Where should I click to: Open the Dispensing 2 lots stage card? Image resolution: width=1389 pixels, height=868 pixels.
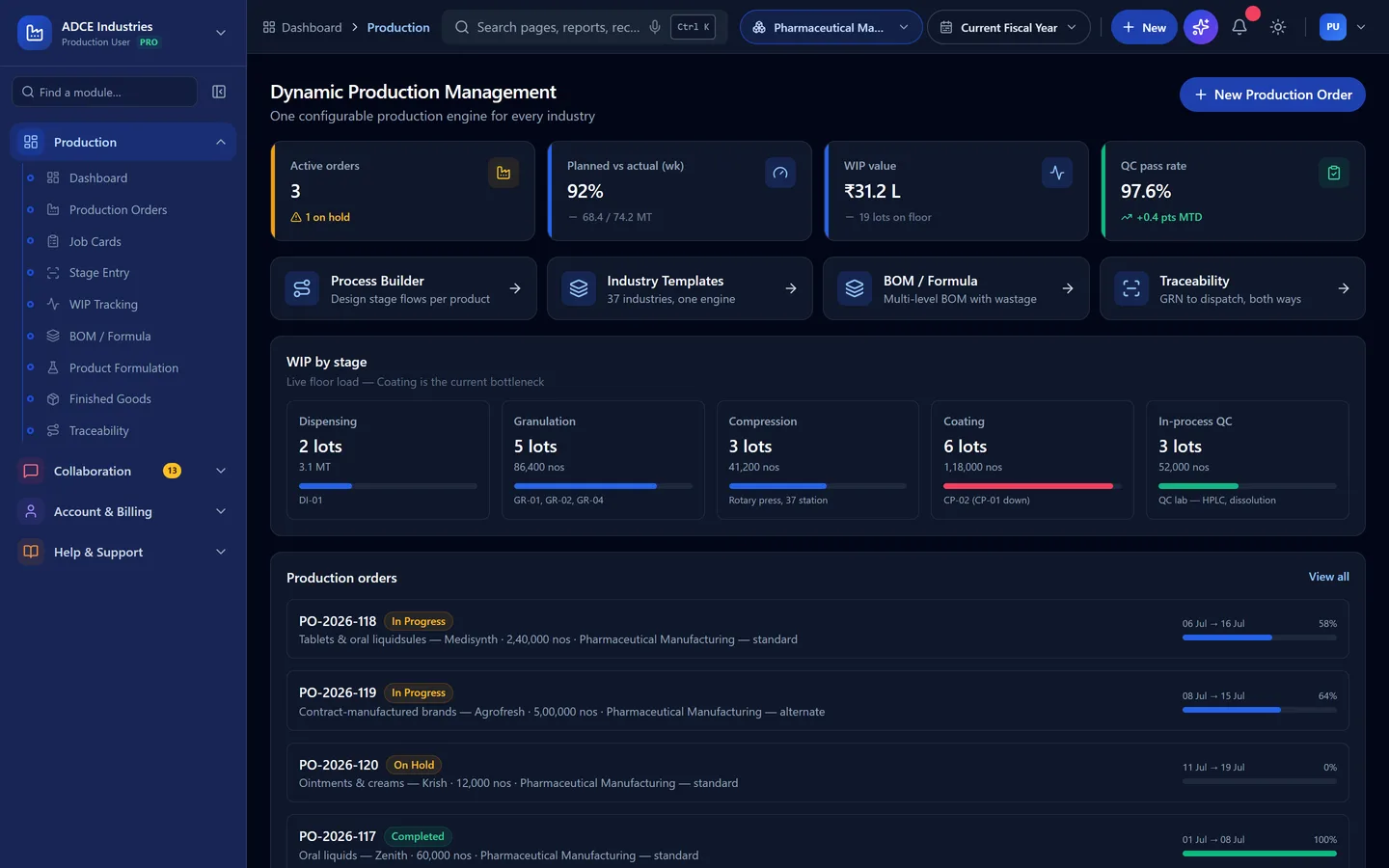388,460
